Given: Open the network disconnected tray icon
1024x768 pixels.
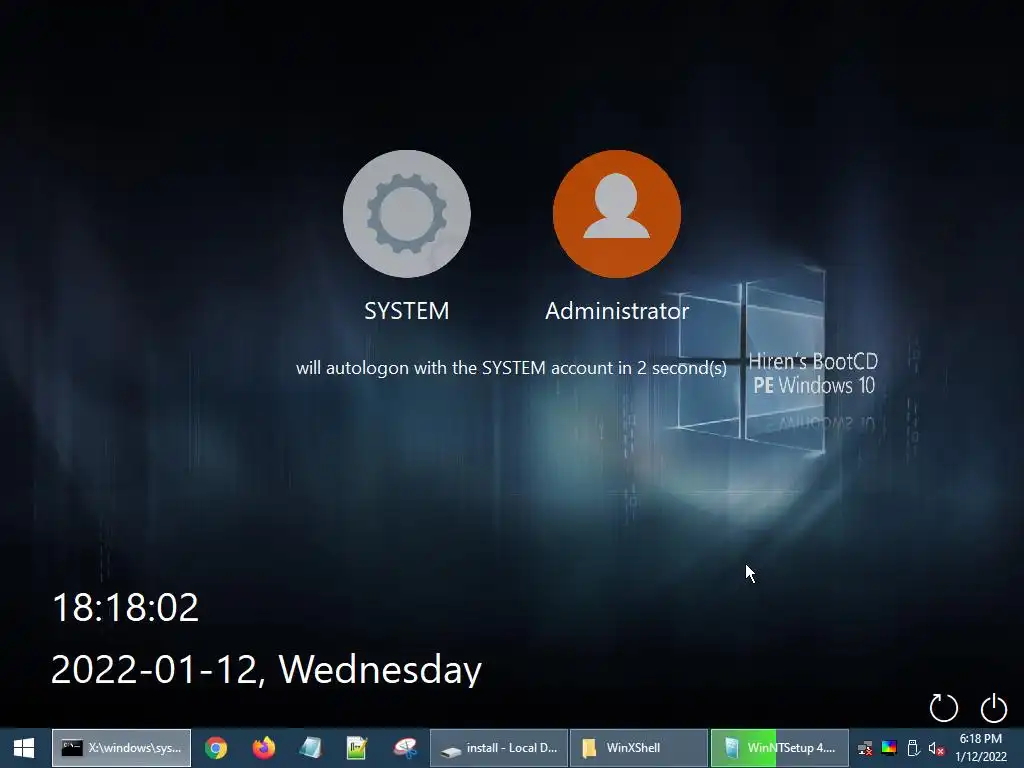Looking at the screenshot, I should [865, 748].
